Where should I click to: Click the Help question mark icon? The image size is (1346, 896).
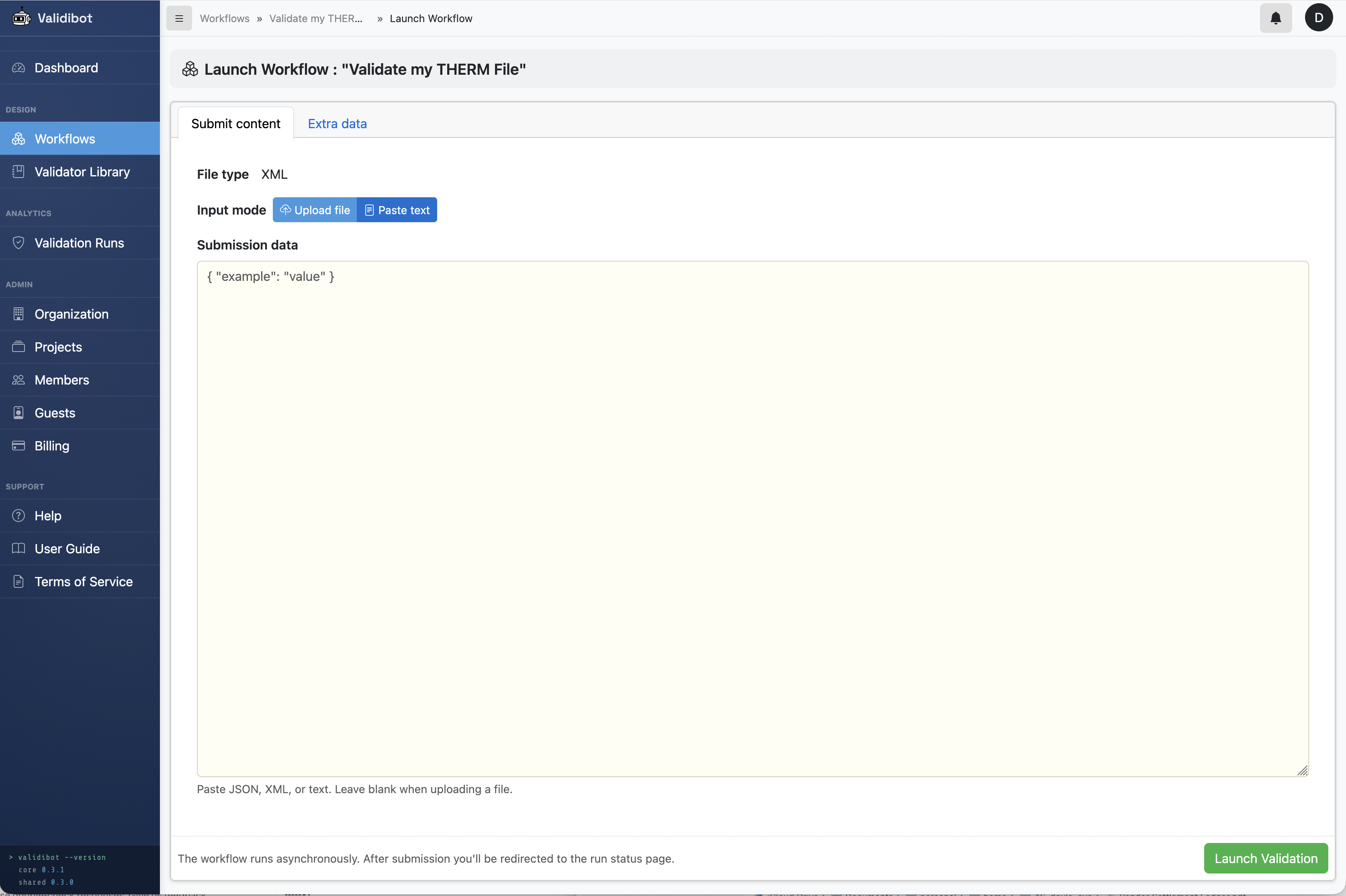(x=18, y=516)
